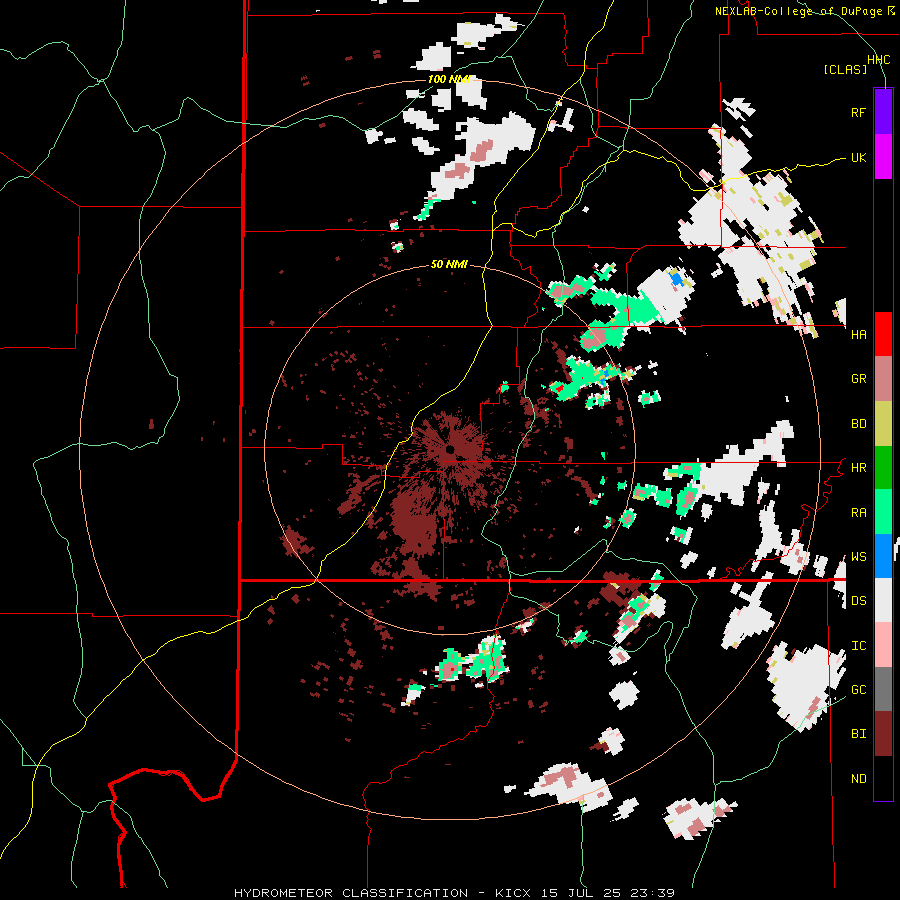Click the DS legend label

point(858,601)
